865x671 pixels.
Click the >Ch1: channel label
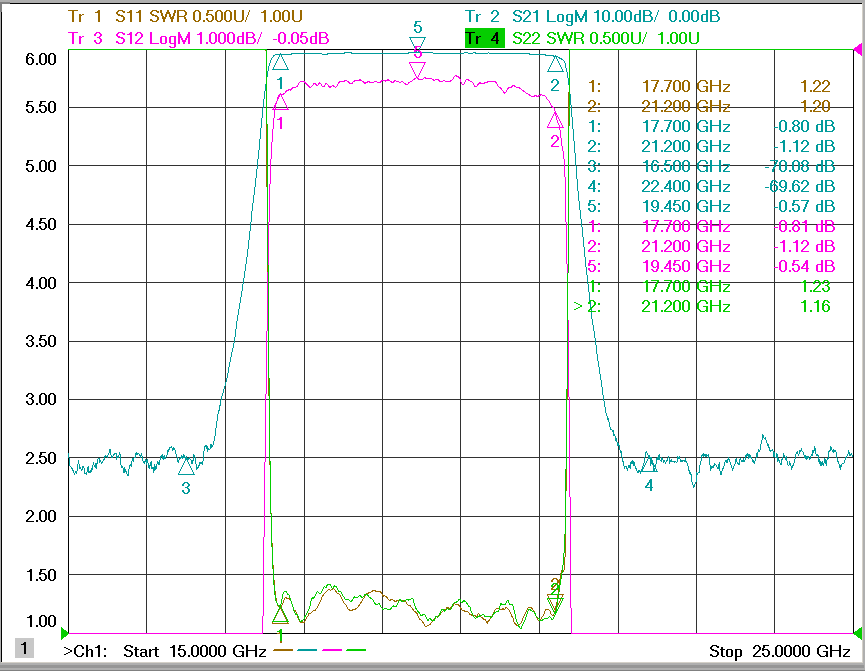pos(85,651)
